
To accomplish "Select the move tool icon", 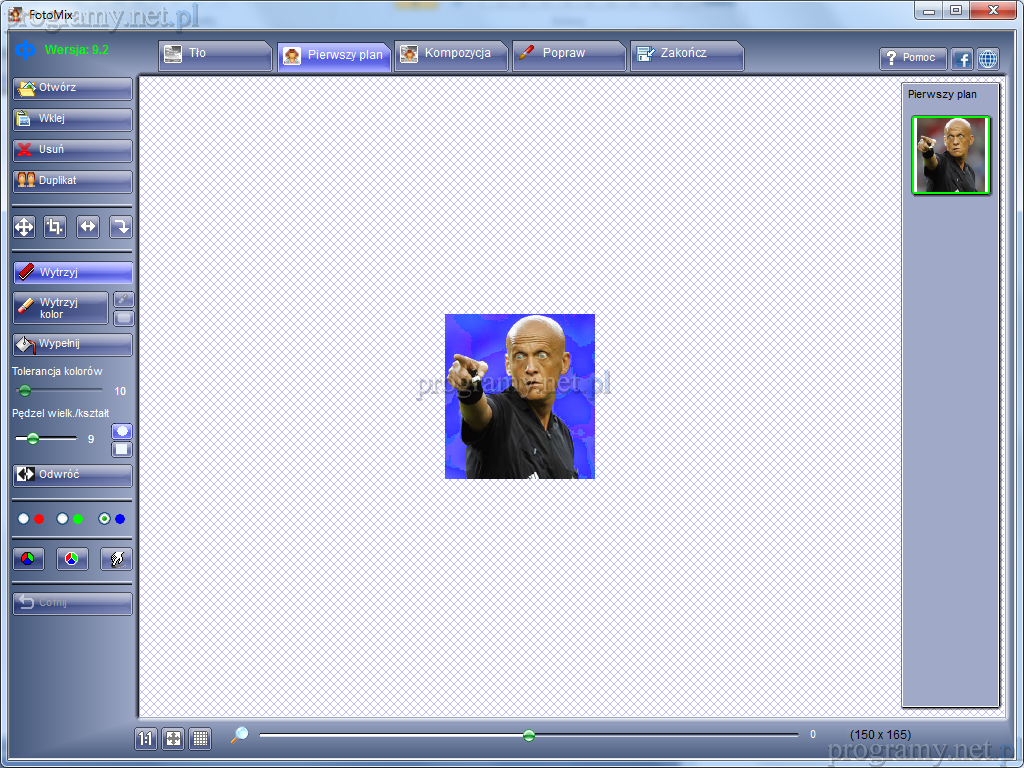I will (24, 228).
